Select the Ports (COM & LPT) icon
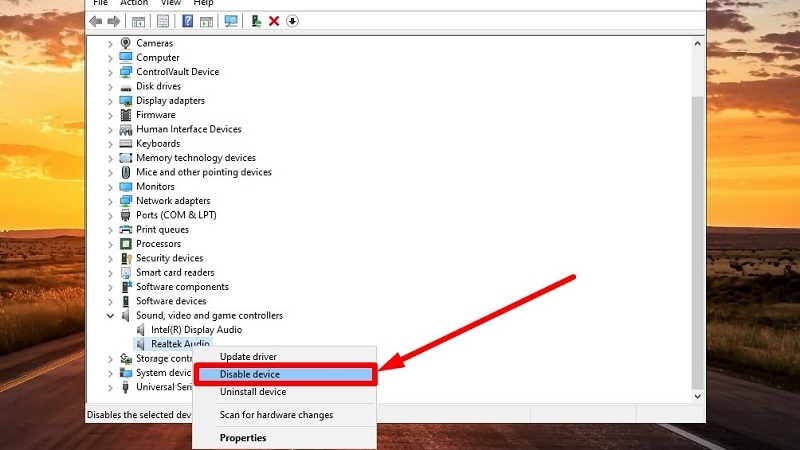 tap(126, 215)
